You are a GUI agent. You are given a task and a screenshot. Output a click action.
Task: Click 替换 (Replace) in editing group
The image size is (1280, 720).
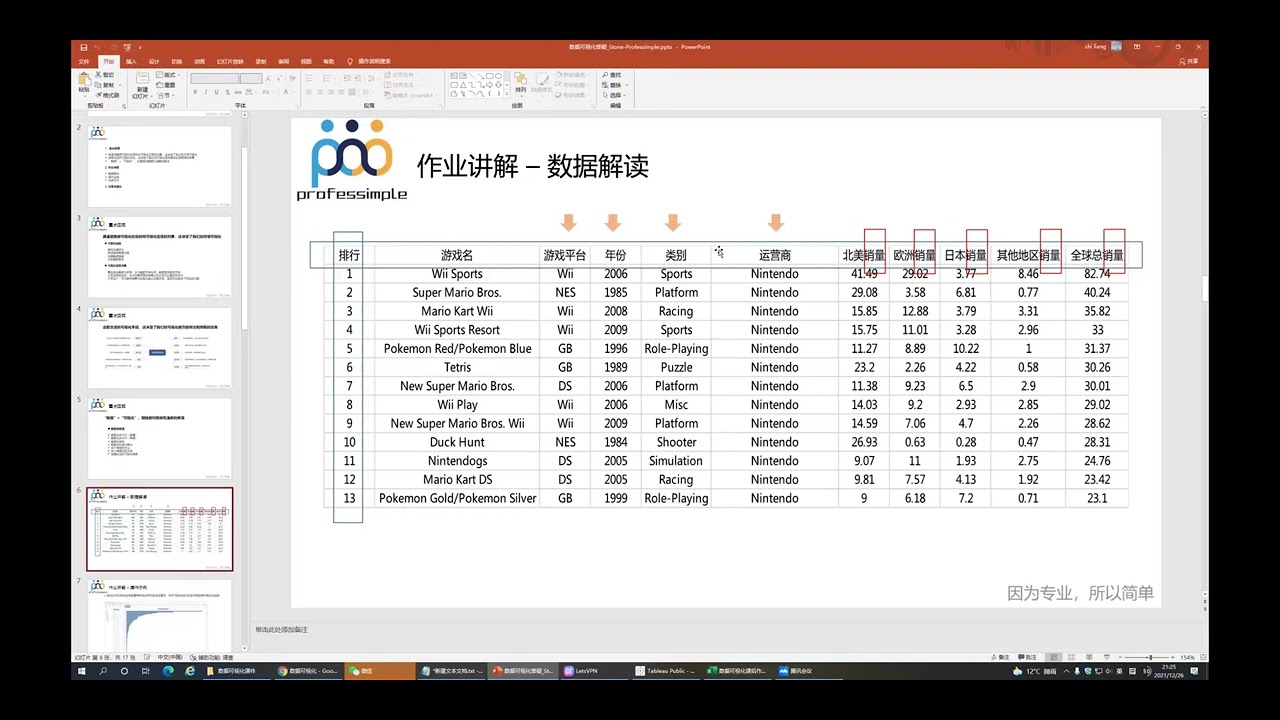613,85
